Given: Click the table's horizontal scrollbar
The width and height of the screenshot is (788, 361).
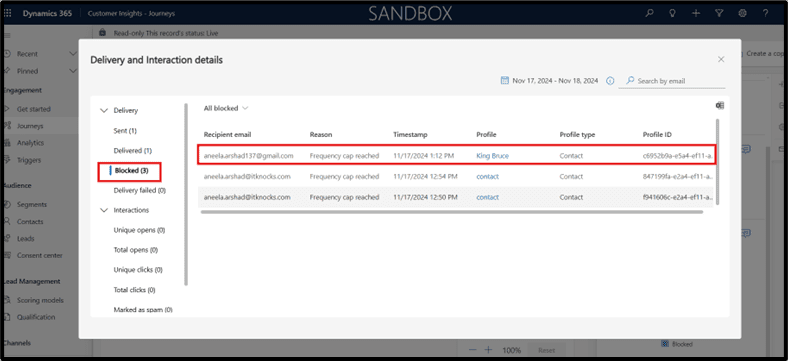Looking at the screenshot, I should pos(451,212).
